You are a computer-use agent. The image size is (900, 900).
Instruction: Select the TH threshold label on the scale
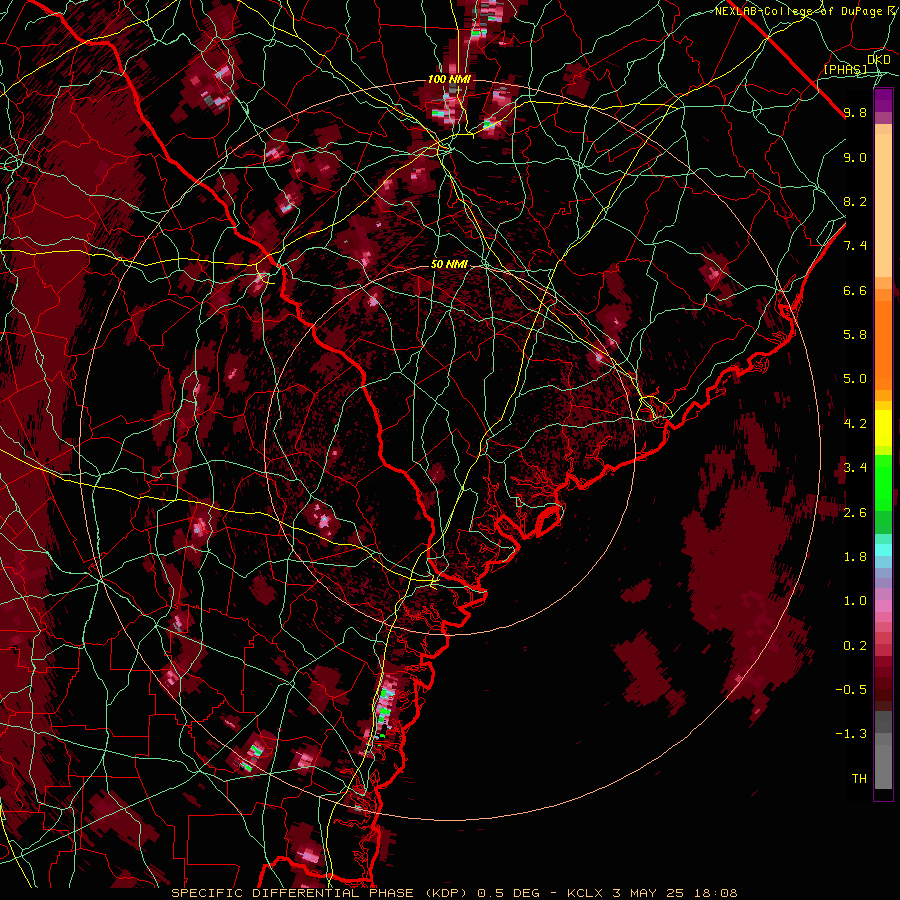click(x=859, y=779)
